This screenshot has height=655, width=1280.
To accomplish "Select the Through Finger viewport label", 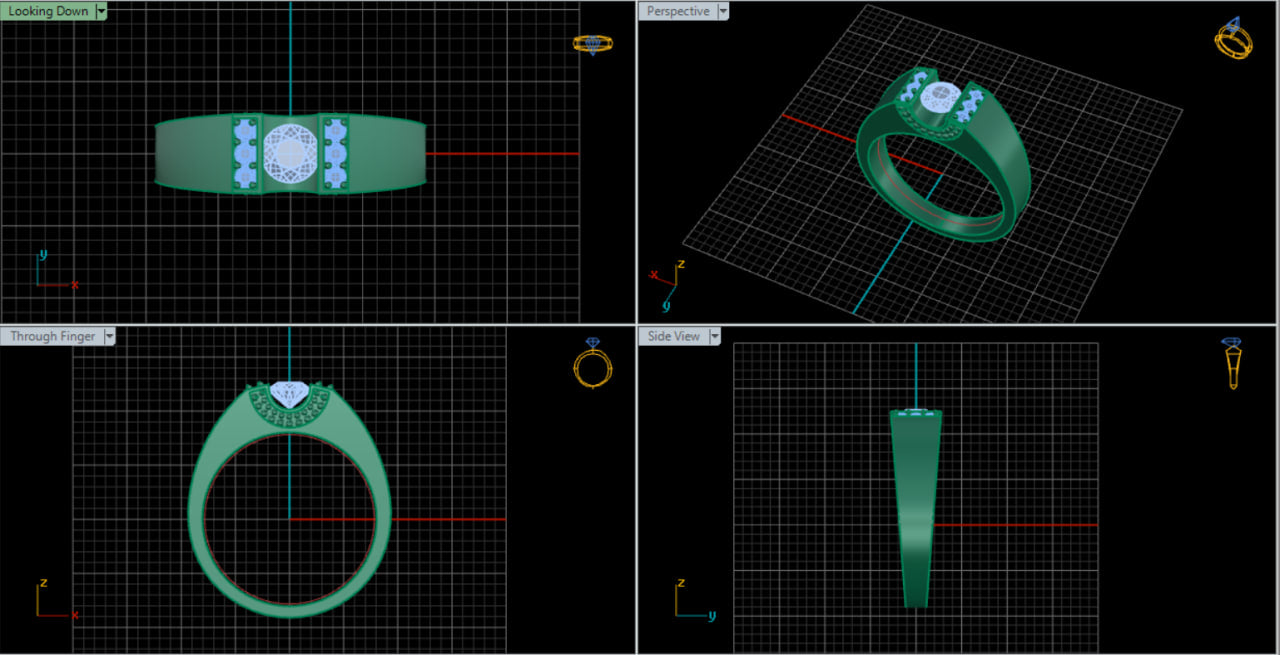I will (53, 337).
